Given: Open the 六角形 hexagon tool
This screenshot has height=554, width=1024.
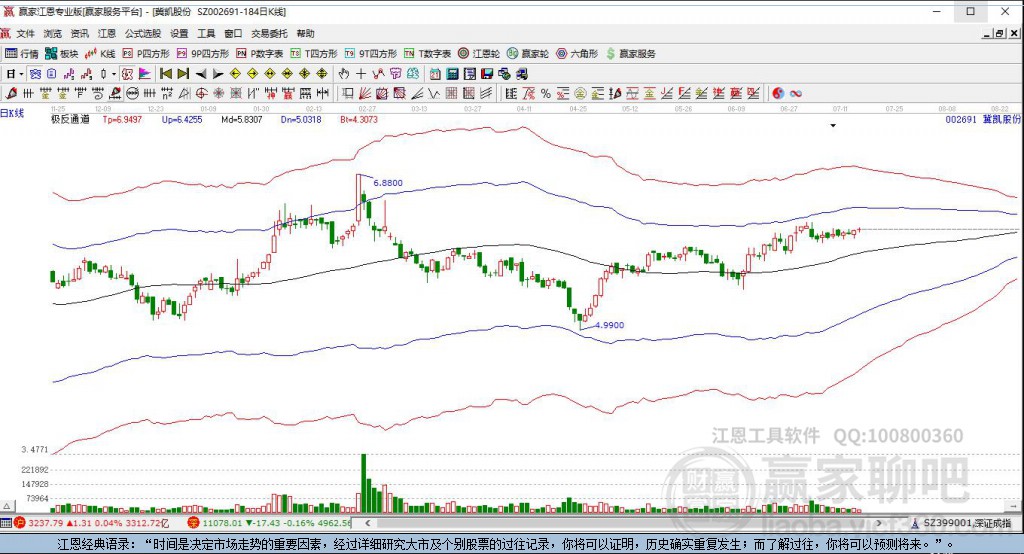Looking at the screenshot, I should [577, 54].
